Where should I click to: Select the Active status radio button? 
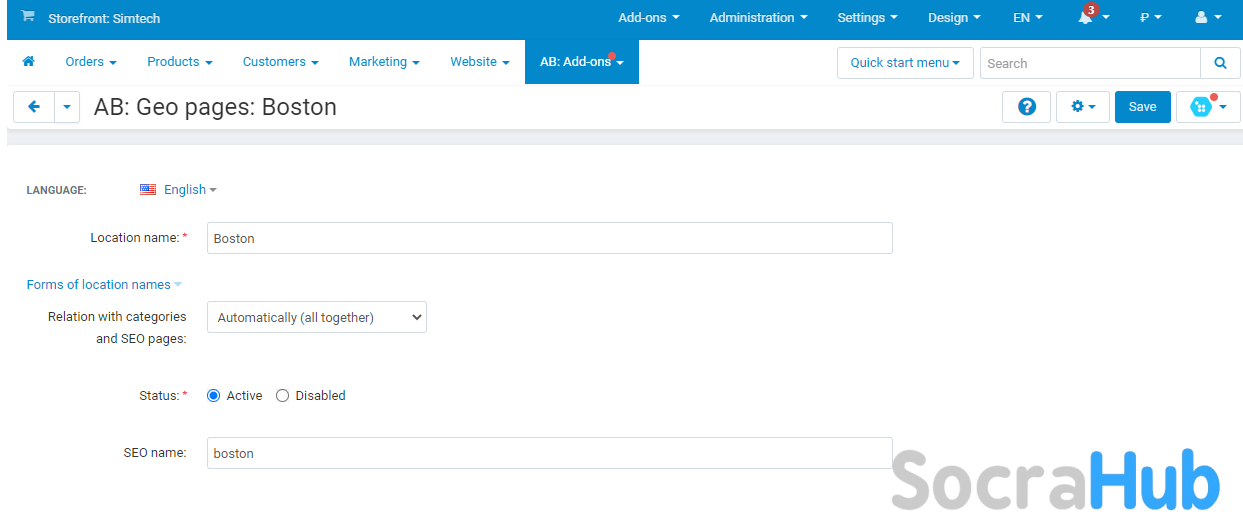[x=213, y=396]
